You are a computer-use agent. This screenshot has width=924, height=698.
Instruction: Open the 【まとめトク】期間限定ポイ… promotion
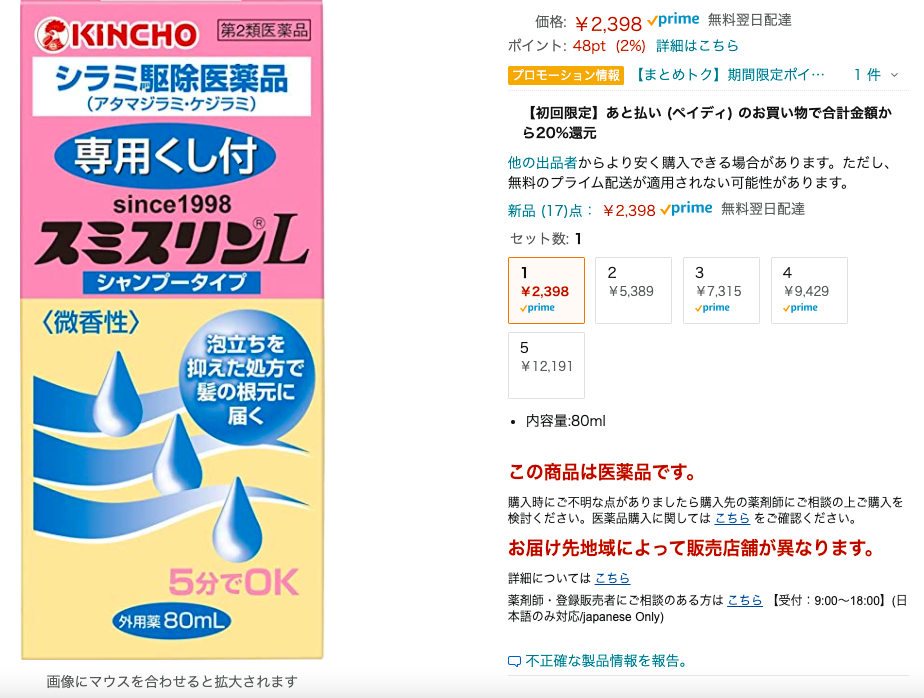point(729,75)
